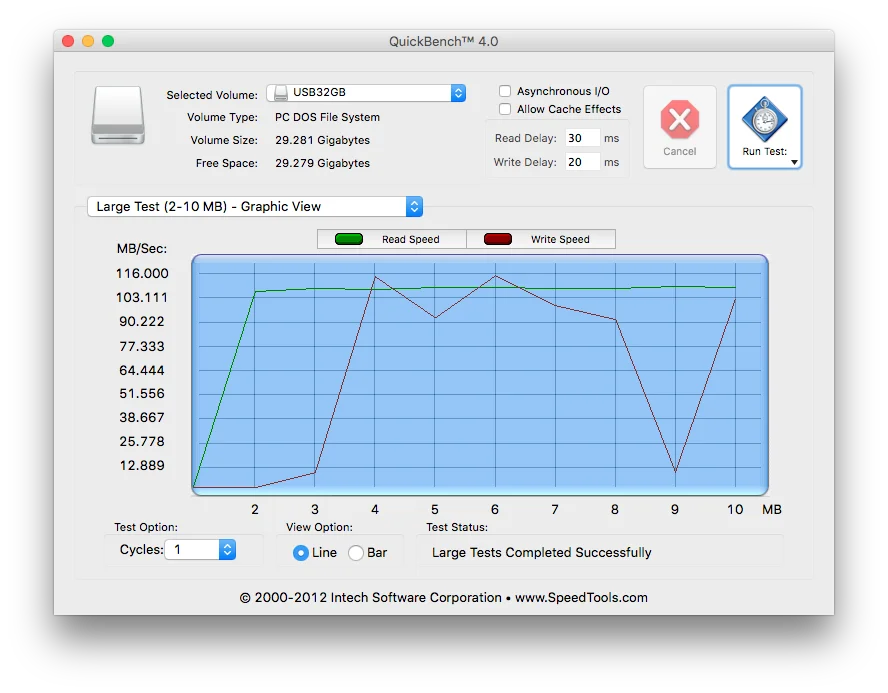Click the red Write Speed swatch

coord(498,239)
